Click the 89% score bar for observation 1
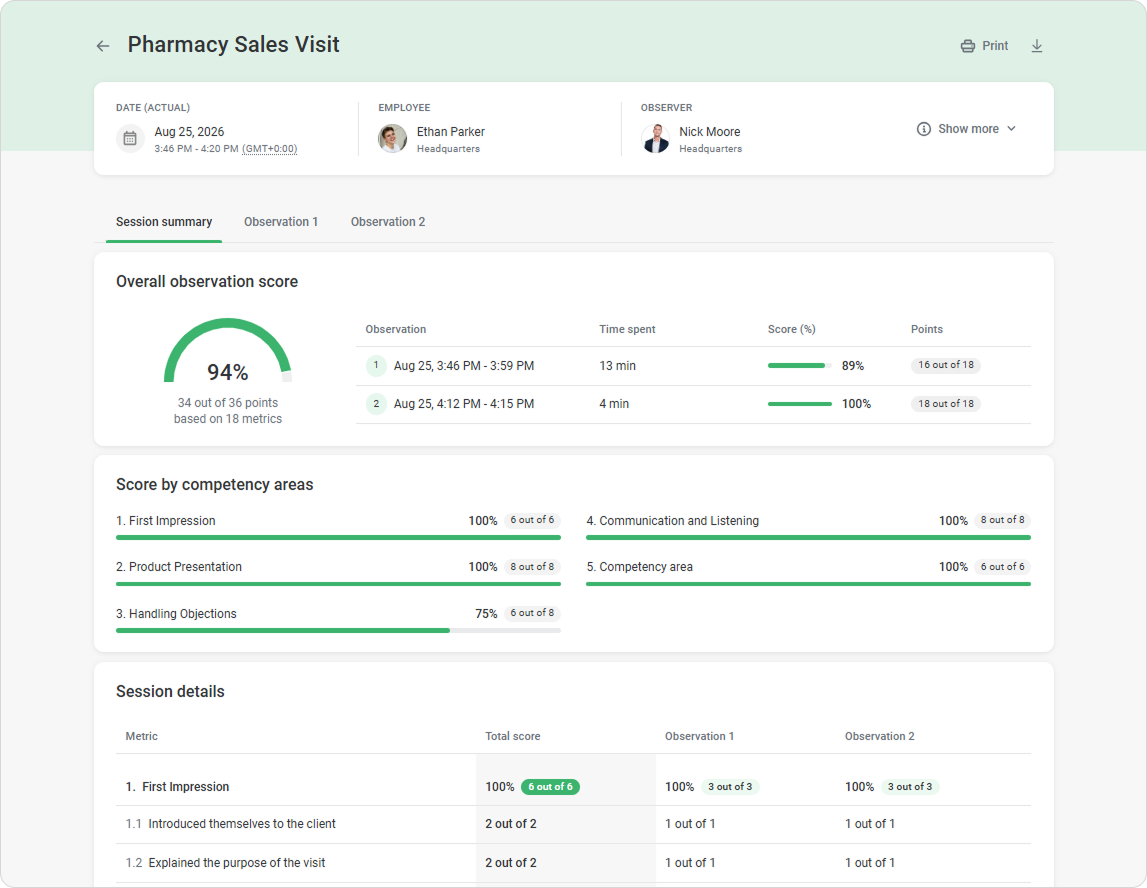The image size is (1147, 888). 800,366
